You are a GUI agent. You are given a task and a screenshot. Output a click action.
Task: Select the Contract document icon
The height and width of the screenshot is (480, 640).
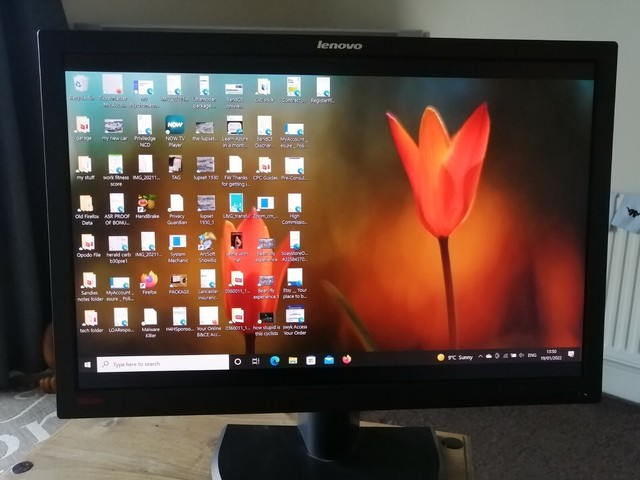point(293,89)
